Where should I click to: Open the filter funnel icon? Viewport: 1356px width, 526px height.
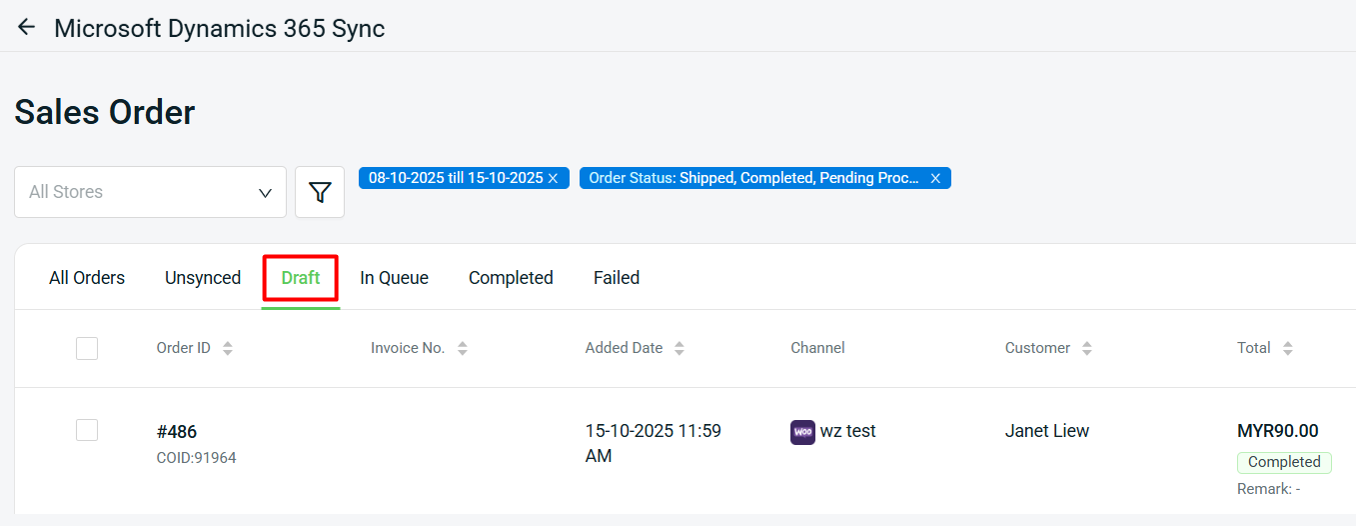[320, 192]
